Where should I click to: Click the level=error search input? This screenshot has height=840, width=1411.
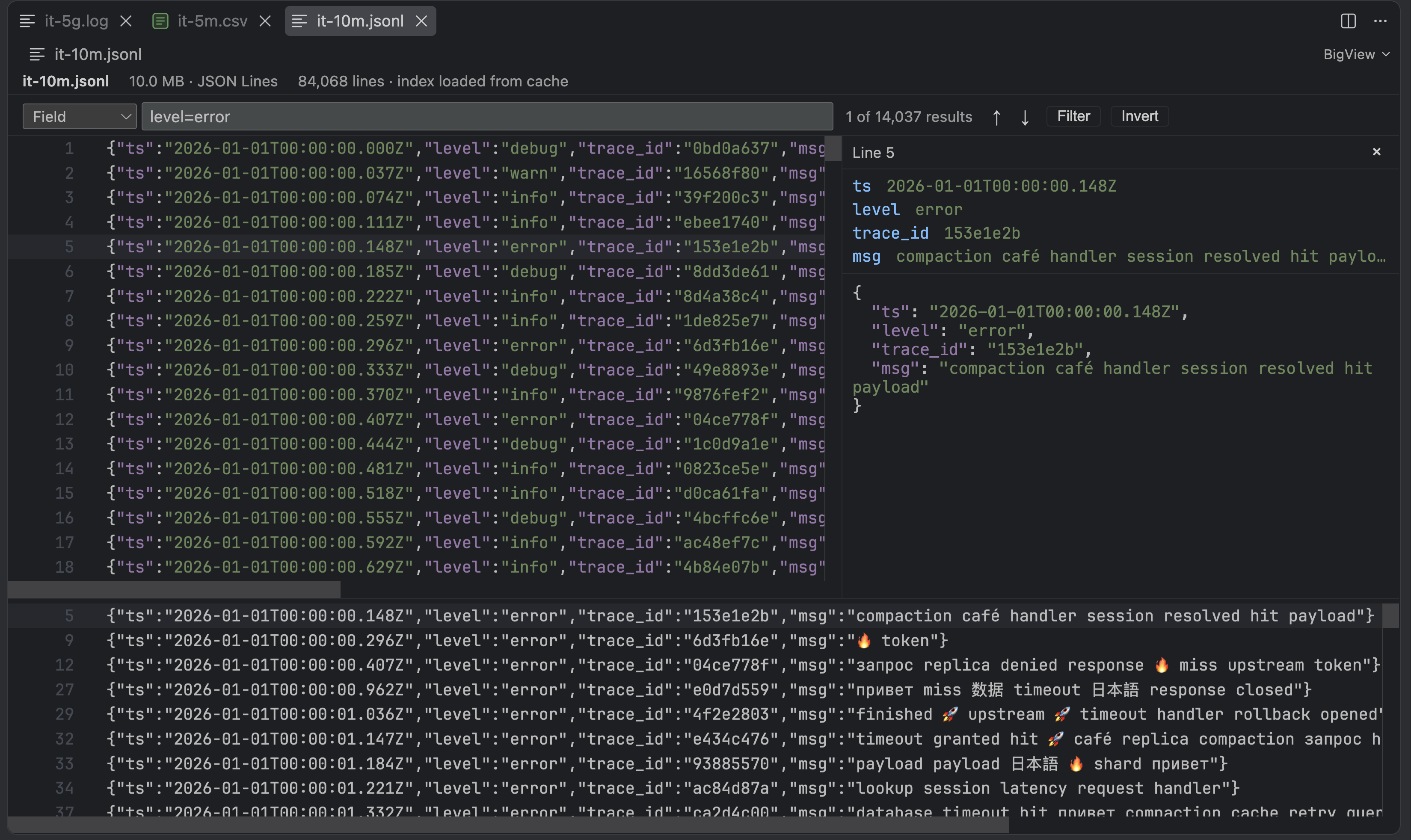pos(487,117)
